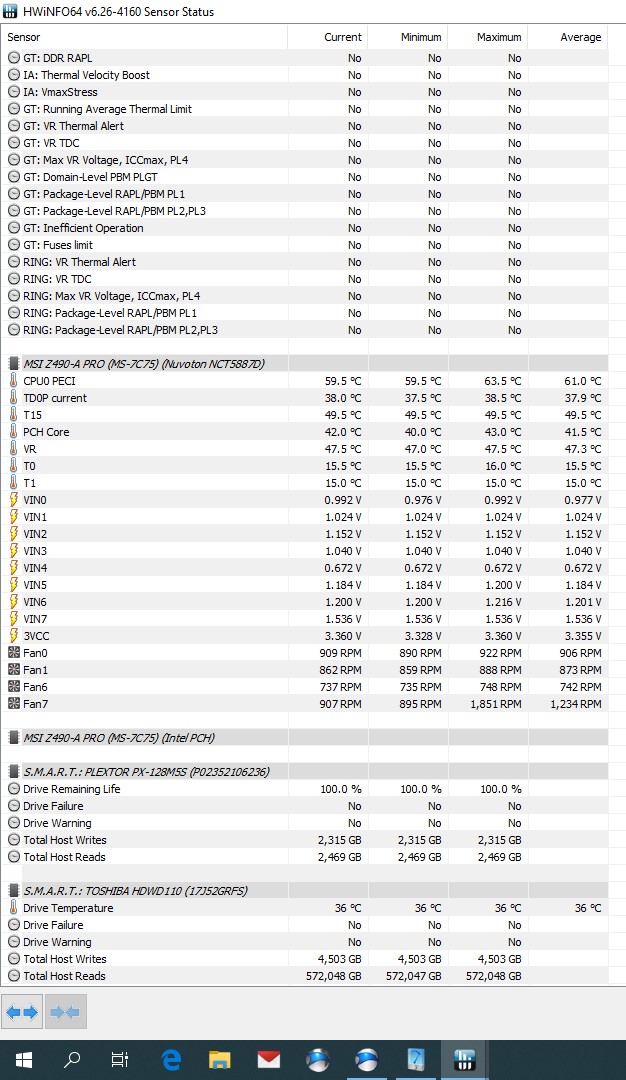Open the Mail app in taskbar
626x1080 pixels.
click(268, 1060)
